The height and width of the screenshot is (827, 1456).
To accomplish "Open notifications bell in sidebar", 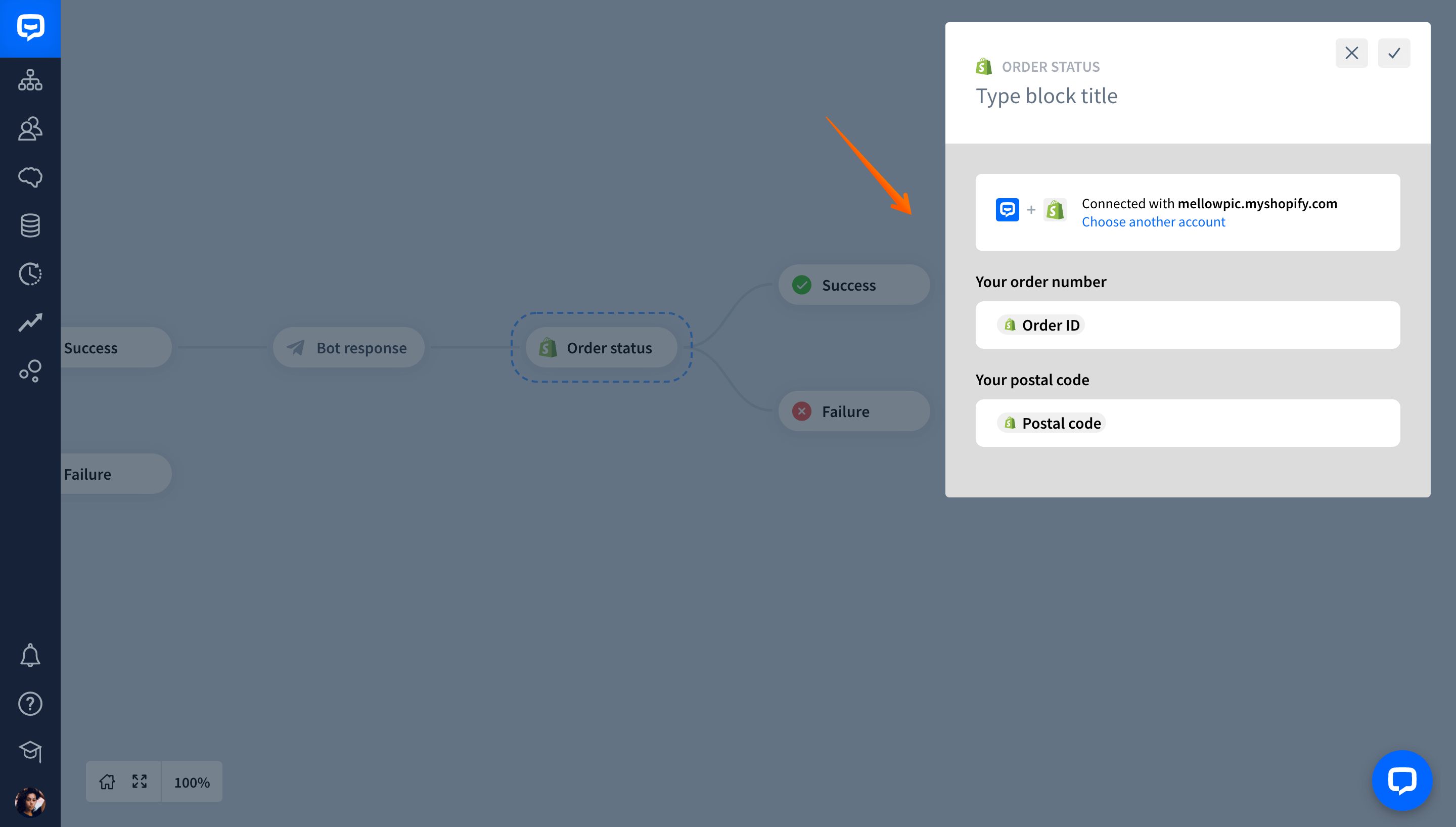I will (30, 656).
